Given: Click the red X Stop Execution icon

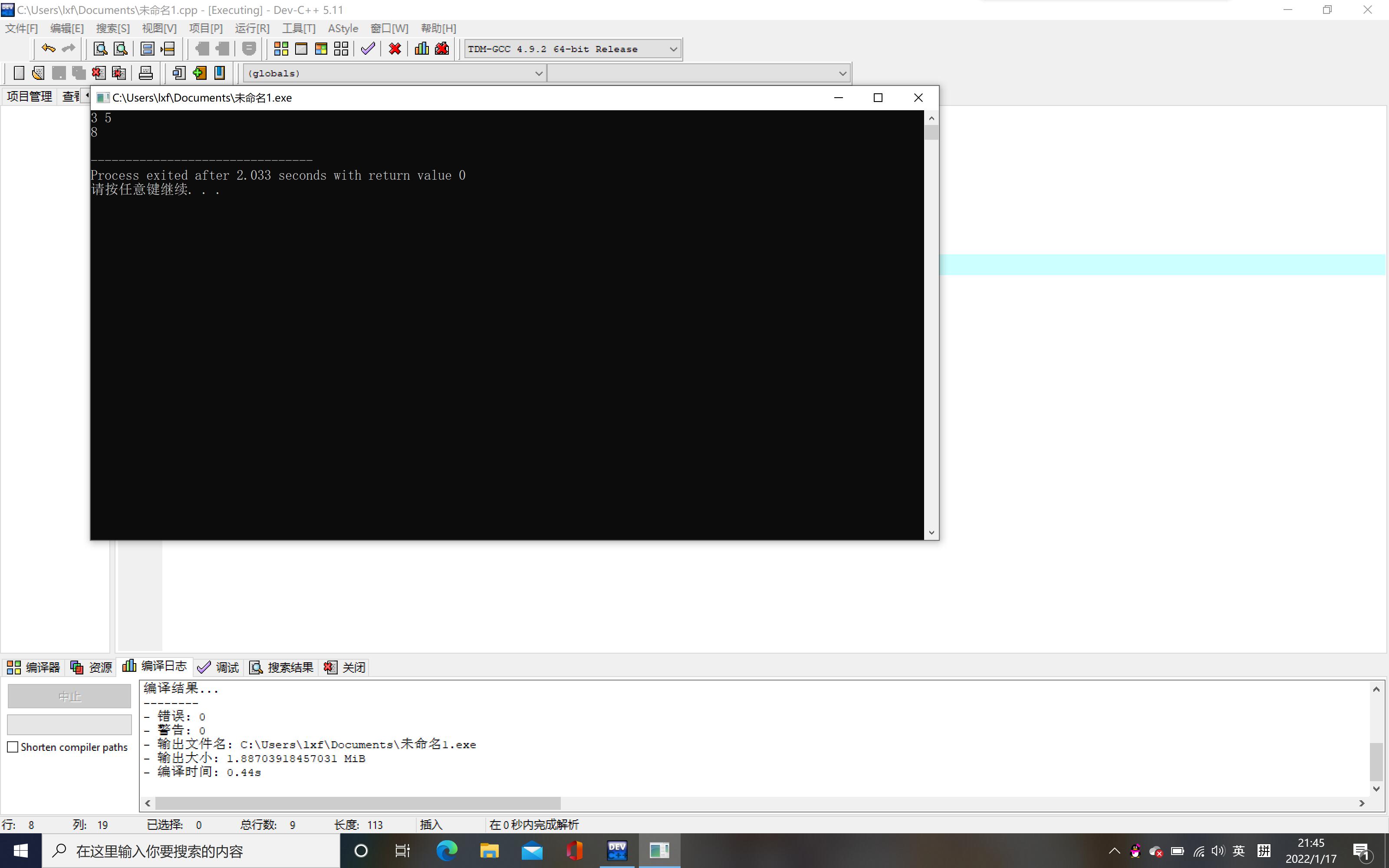Looking at the screenshot, I should 395,49.
